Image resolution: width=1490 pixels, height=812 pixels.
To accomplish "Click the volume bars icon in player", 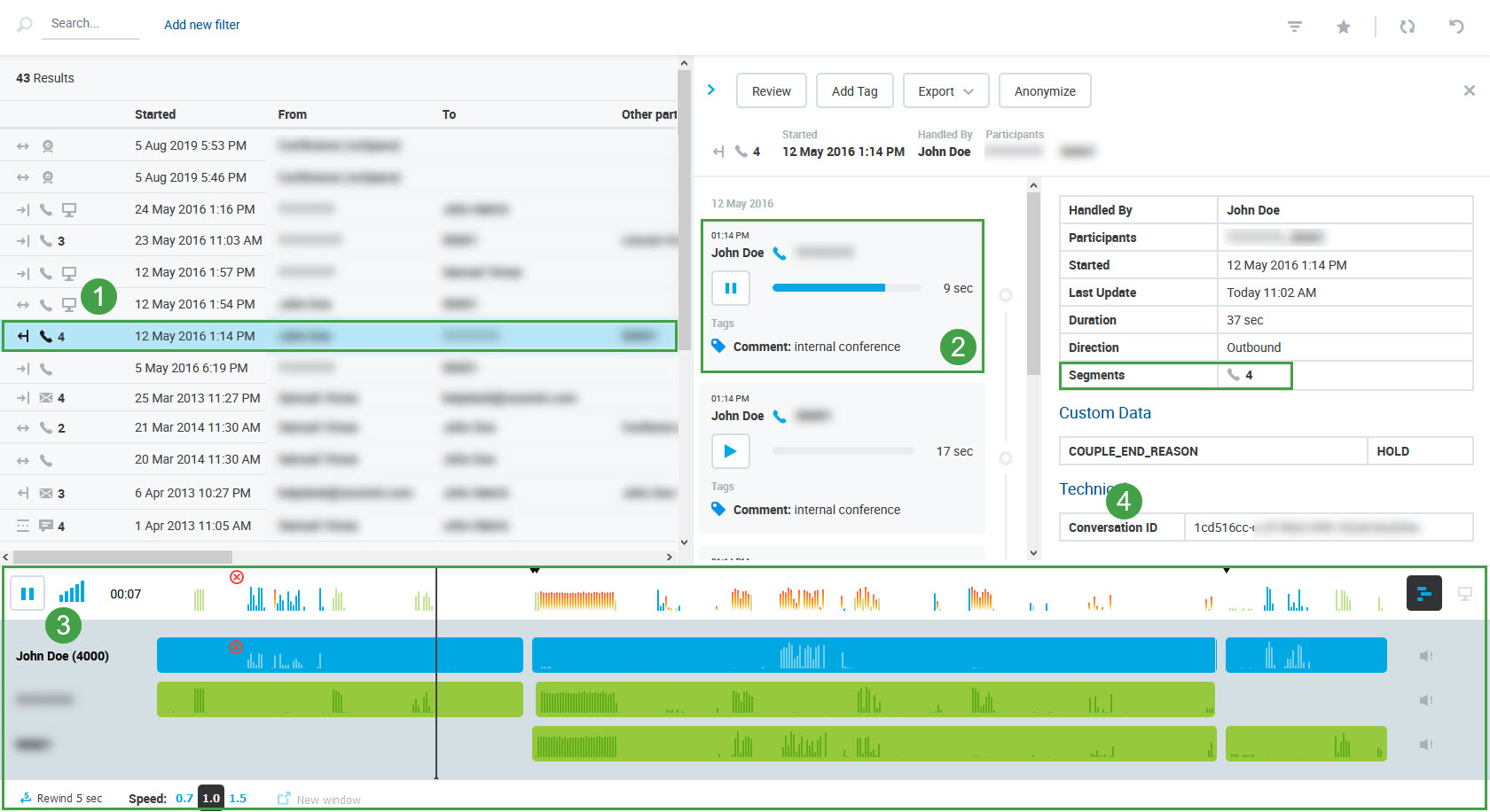I will 72,592.
